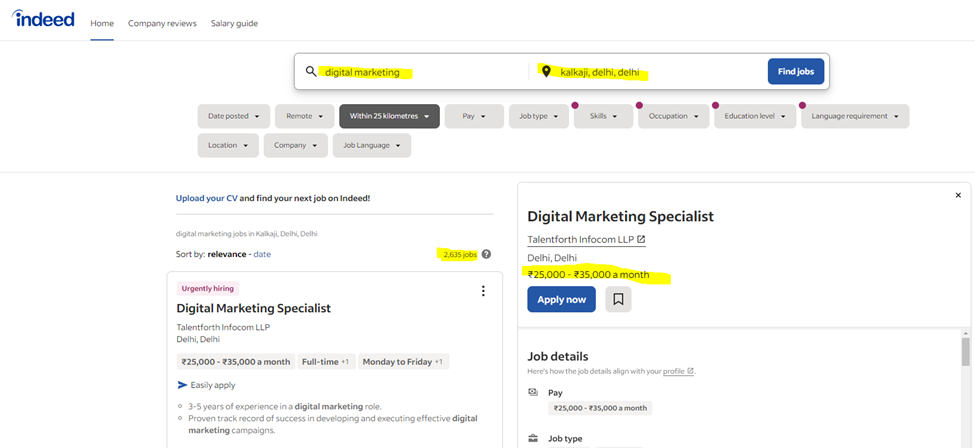Open the Company reviews tab

[162, 23]
